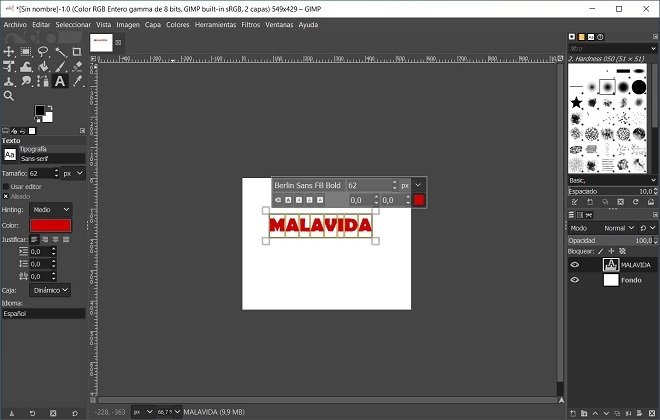This screenshot has height=420, width=660.
Task: Open the Hinting dropdown set to Medio
Action: click(51, 210)
